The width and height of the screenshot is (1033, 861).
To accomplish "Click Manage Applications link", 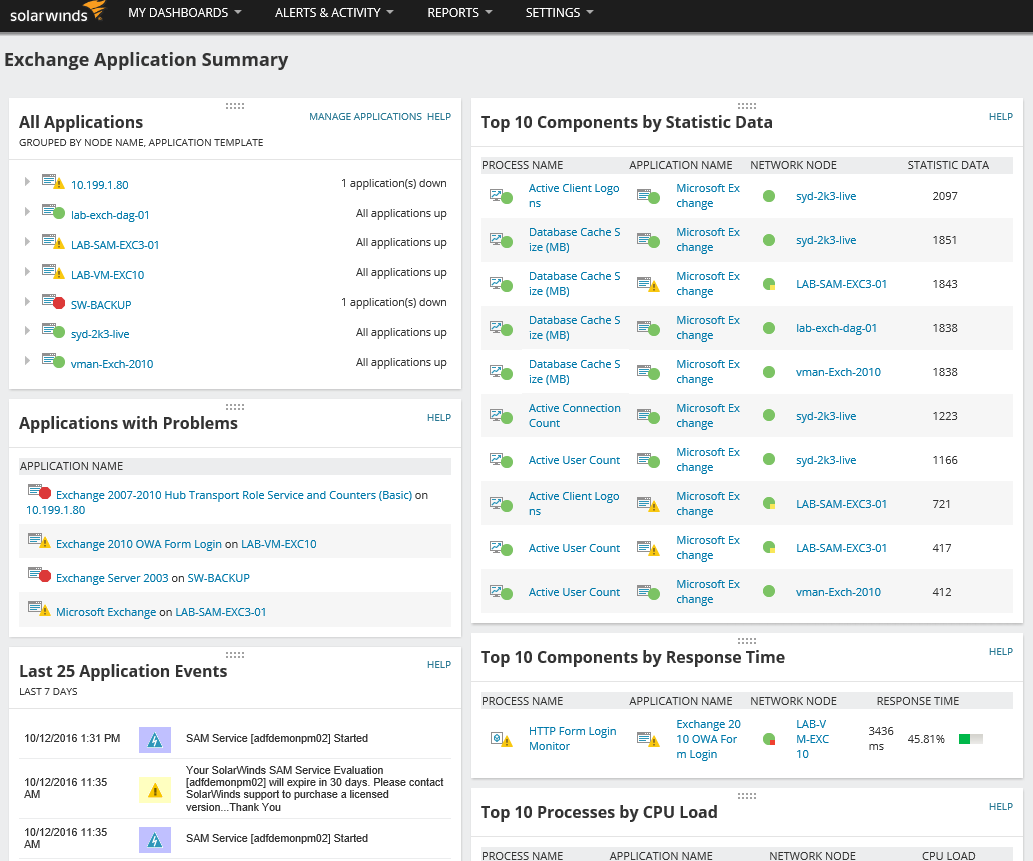I will click(365, 117).
